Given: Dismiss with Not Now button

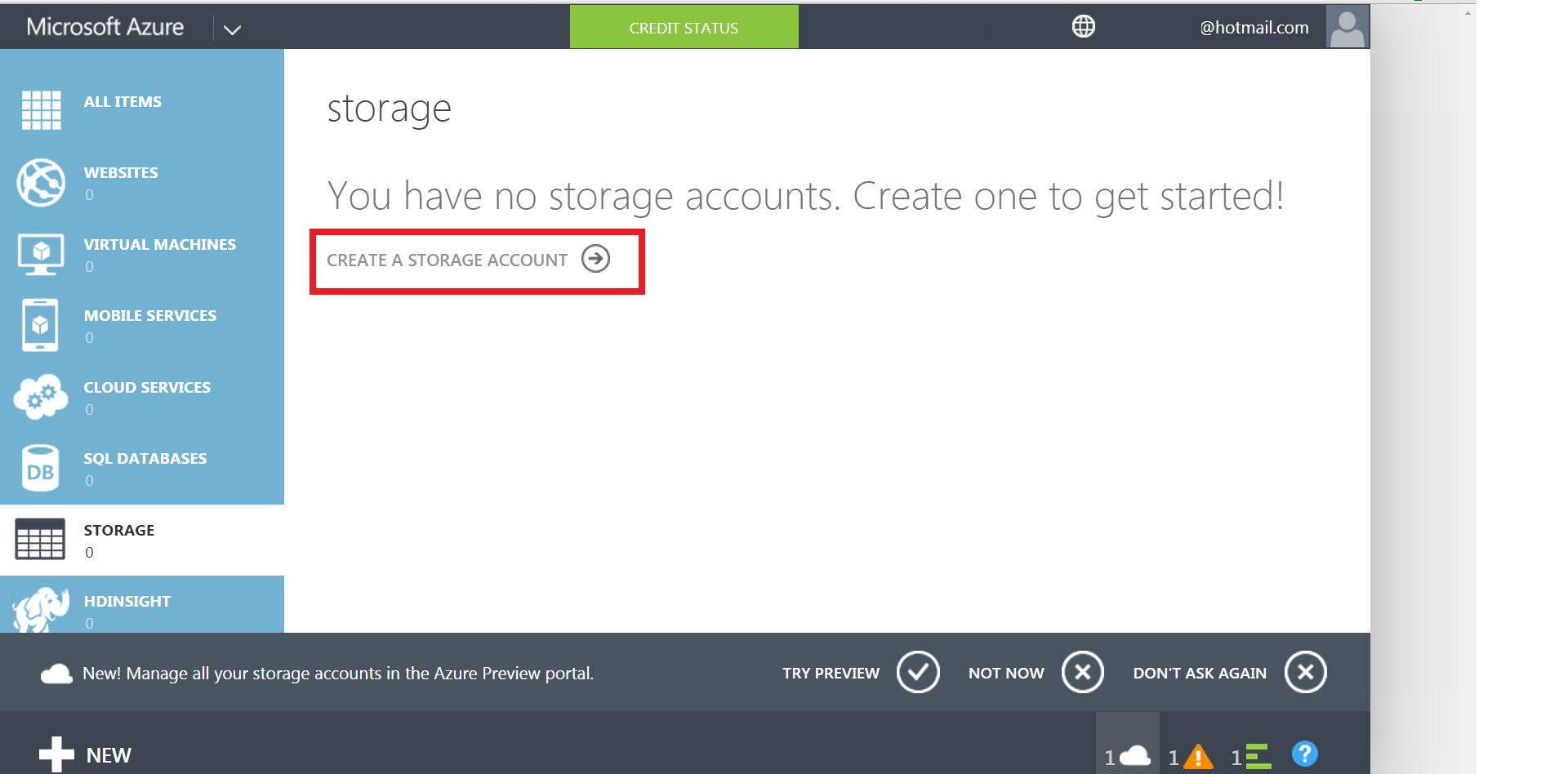Looking at the screenshot, I should coord(1082,672).
